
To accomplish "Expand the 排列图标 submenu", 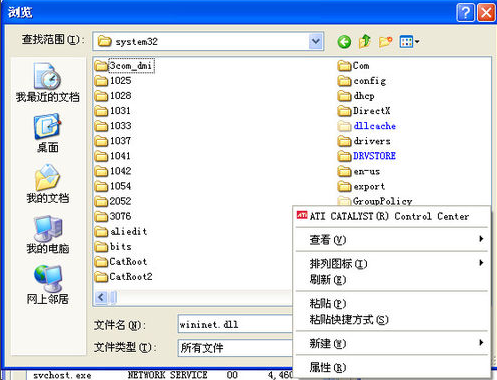I will (391, 264).
